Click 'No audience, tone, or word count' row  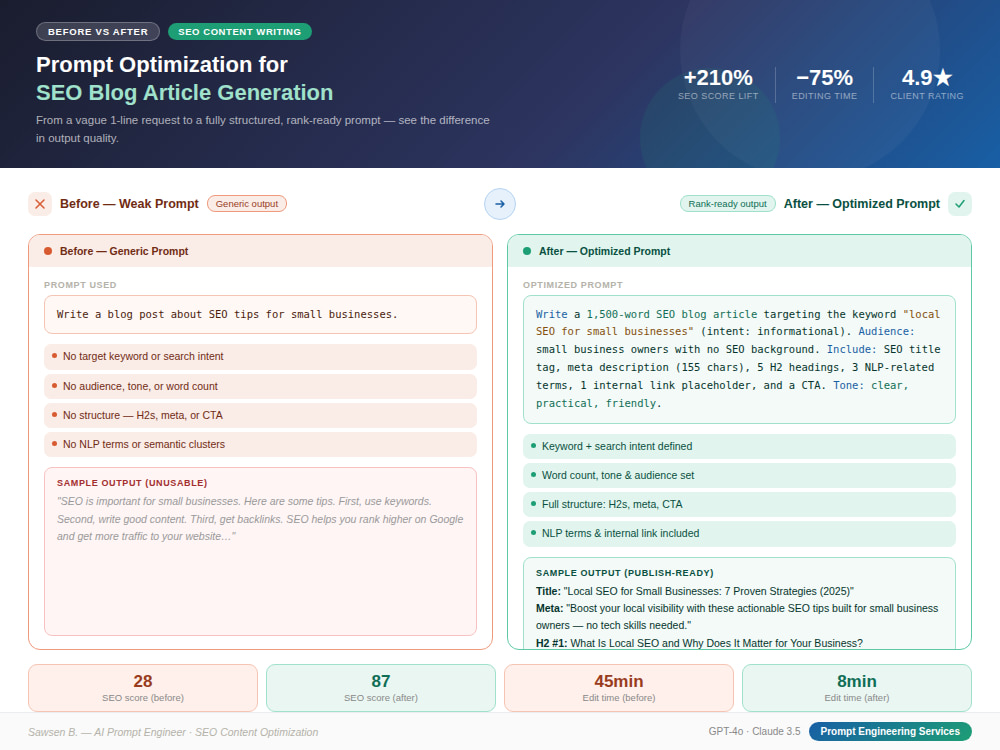[x=260, y=386]
